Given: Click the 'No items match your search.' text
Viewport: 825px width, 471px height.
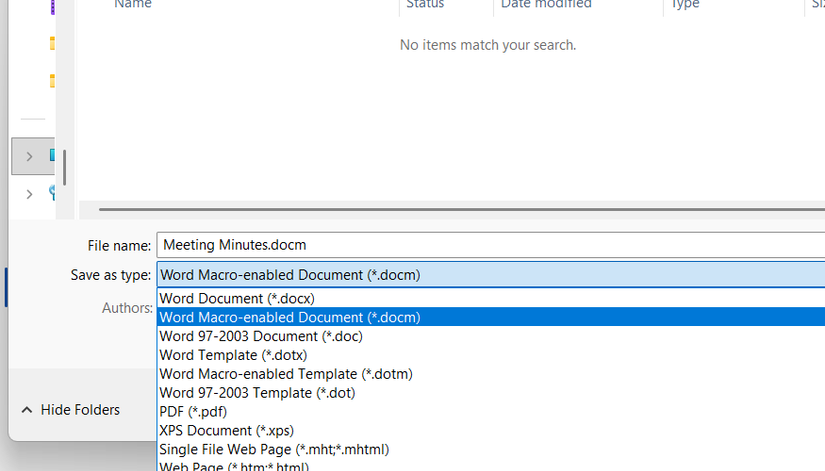Looking at the screenshot, I should [488, 45].
